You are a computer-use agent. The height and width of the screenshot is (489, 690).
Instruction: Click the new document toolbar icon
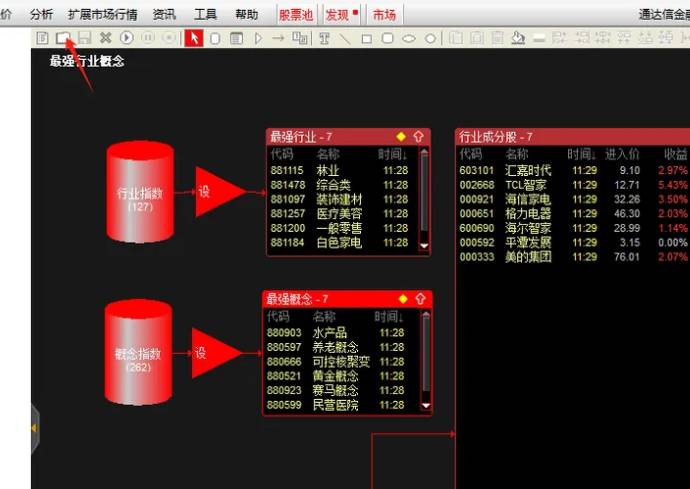point(42,38)
